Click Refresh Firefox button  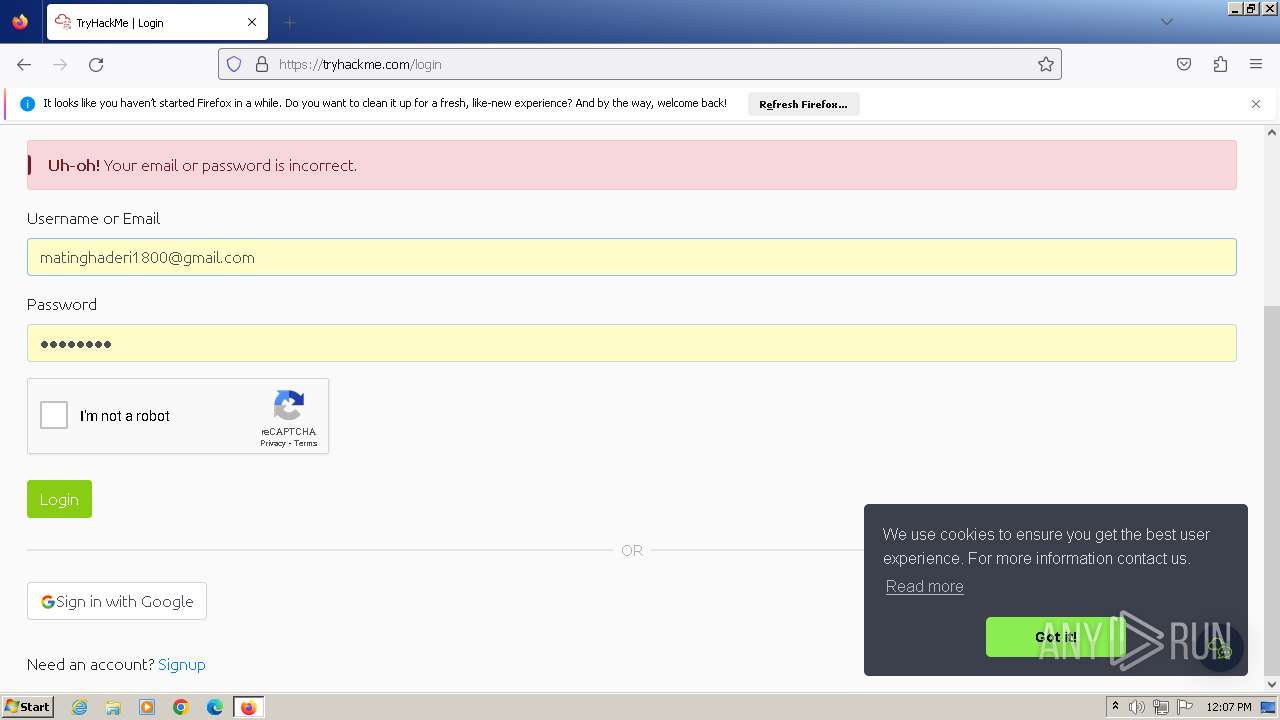coord(803,104)
